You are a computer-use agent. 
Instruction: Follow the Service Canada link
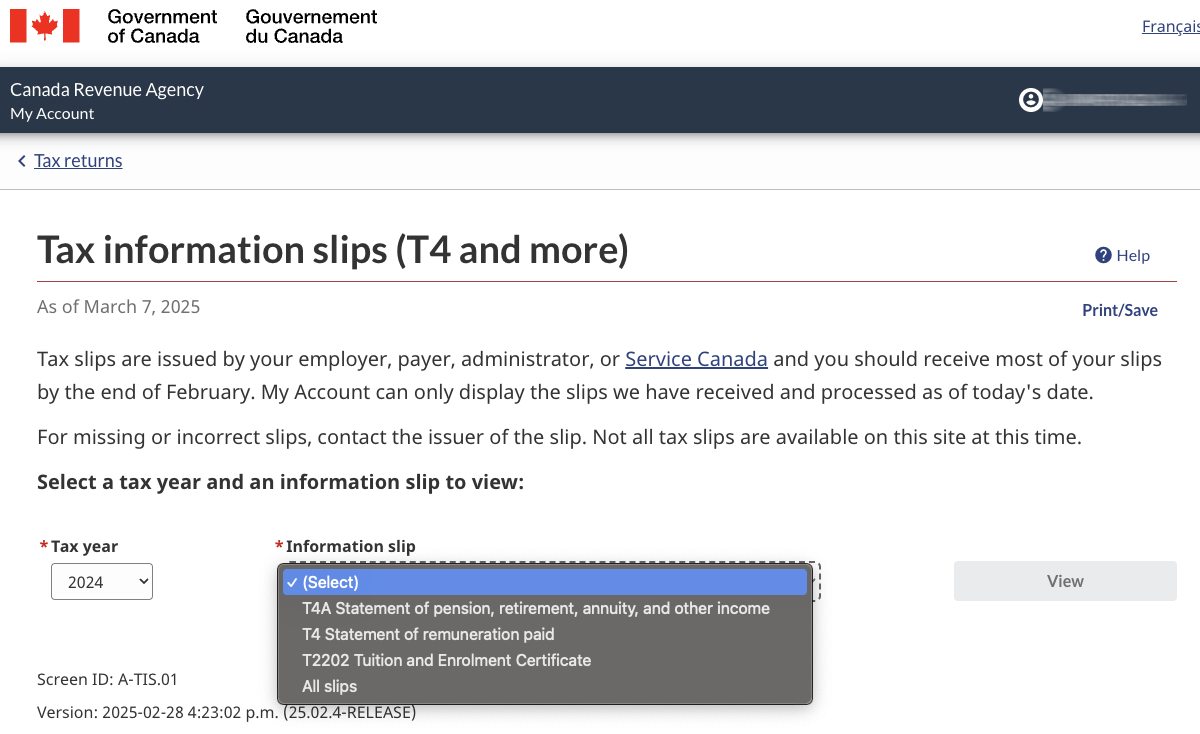coord(696,359)
